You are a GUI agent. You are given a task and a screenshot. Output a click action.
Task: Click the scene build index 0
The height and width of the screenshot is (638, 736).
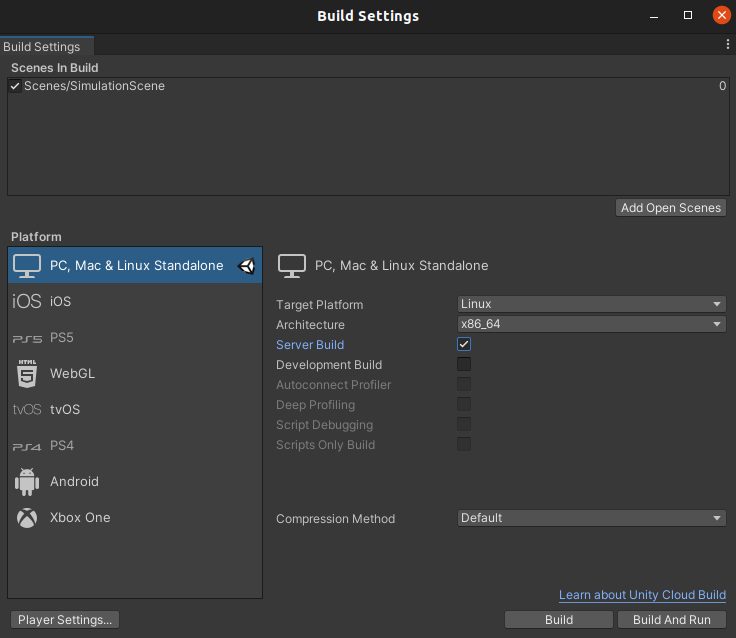722,86
